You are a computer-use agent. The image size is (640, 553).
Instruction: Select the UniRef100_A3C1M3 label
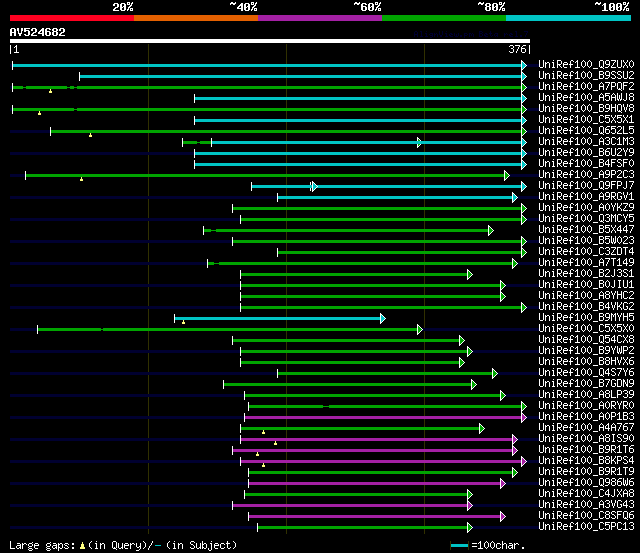pos(586,142)
